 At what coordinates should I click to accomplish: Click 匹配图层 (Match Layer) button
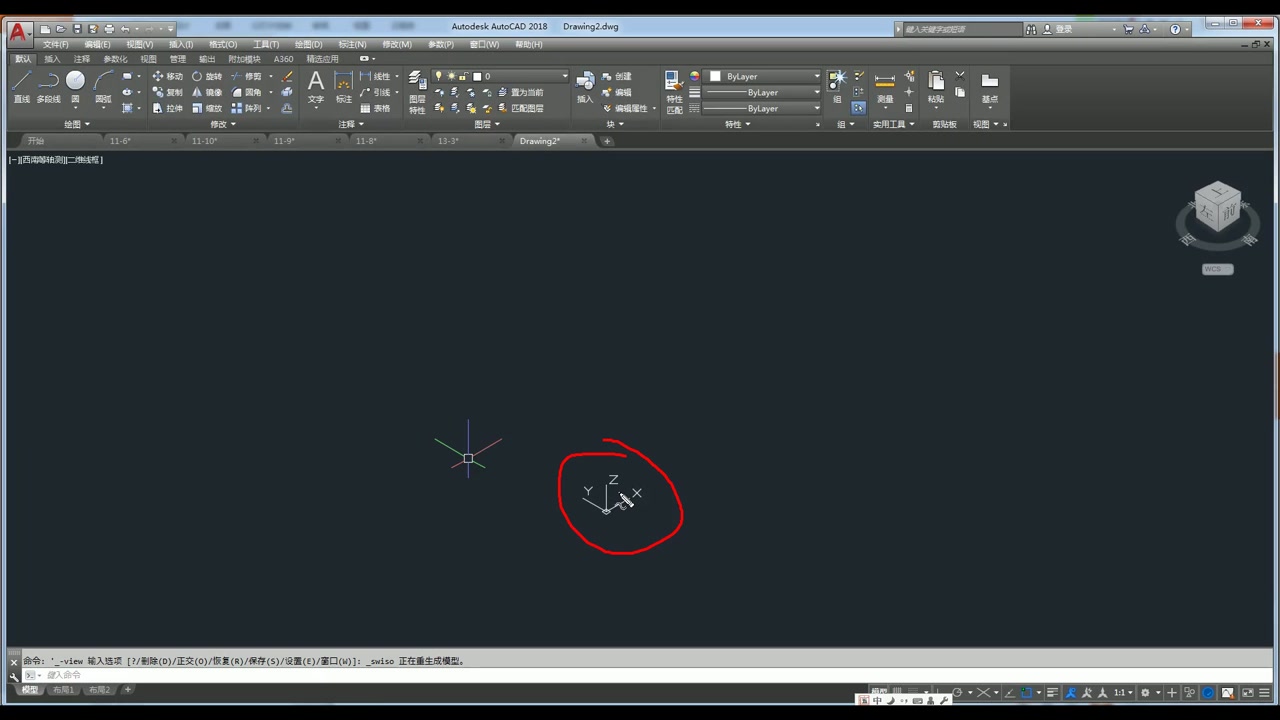[519, 108]
